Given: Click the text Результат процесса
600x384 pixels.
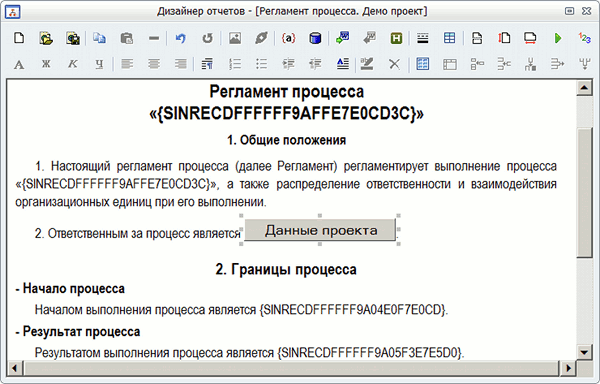Looking at the screenshot, I should pos(82,332).
